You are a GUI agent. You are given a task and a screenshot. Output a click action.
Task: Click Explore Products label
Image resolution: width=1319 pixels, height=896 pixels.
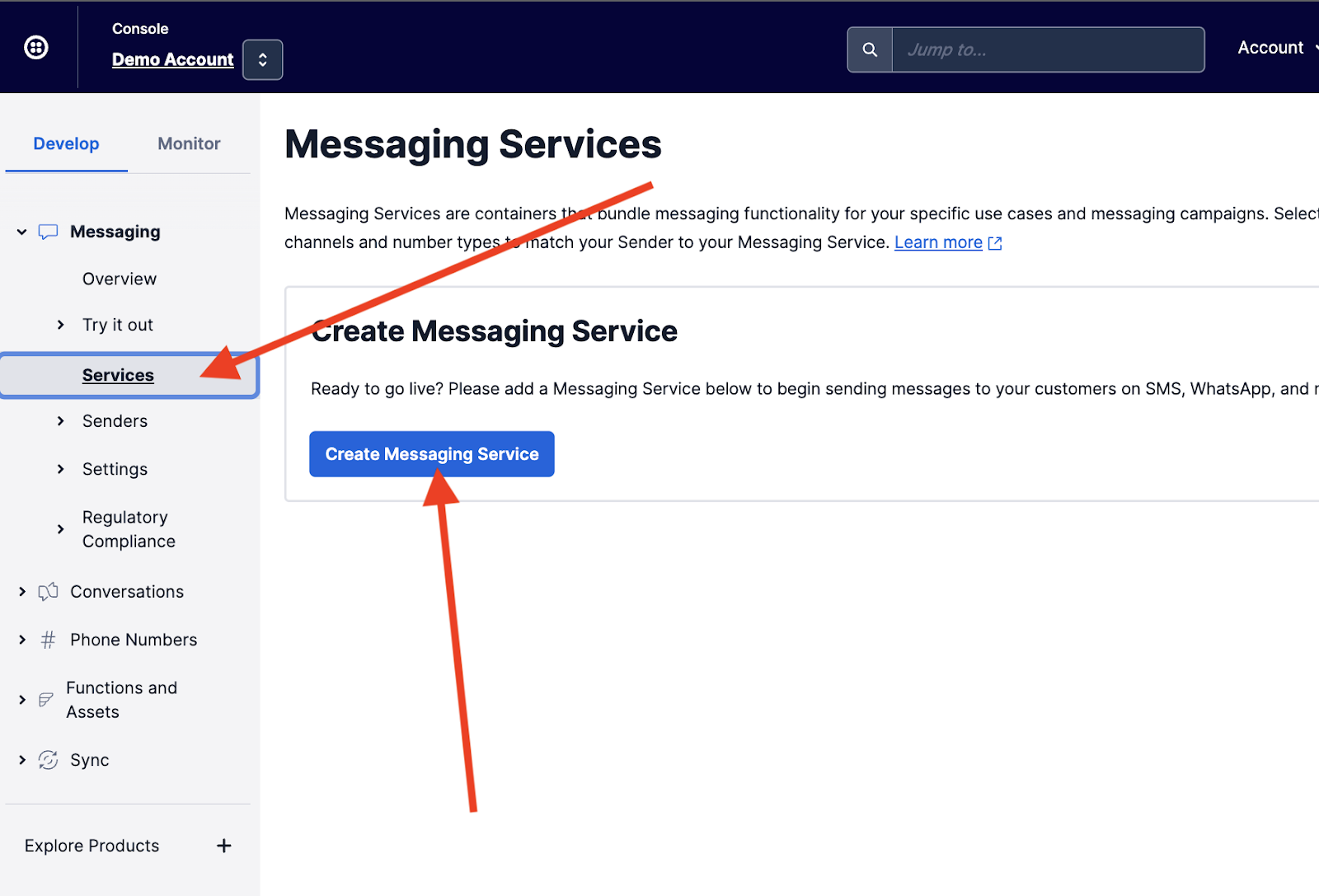[x=92, y=846]
